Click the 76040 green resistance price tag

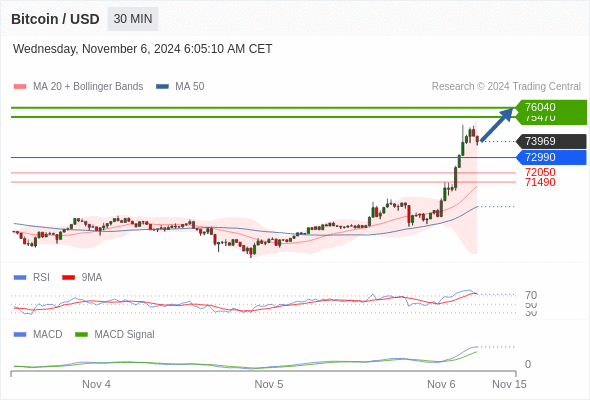552,107
